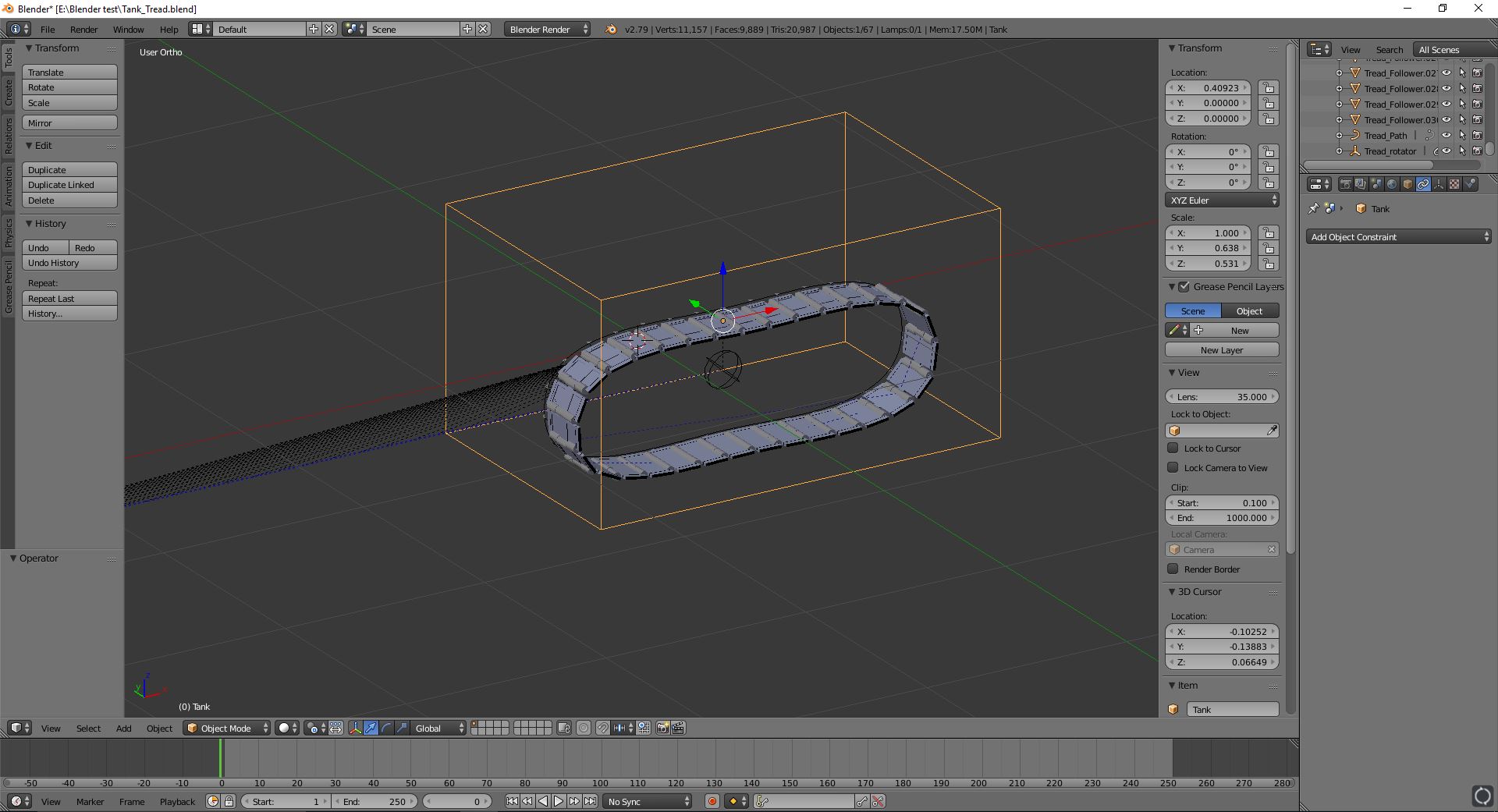This screenshot has height=812, width=1498.
Task: Click the Scale Y 0.638 field
Action: (x=1209, y=248)
